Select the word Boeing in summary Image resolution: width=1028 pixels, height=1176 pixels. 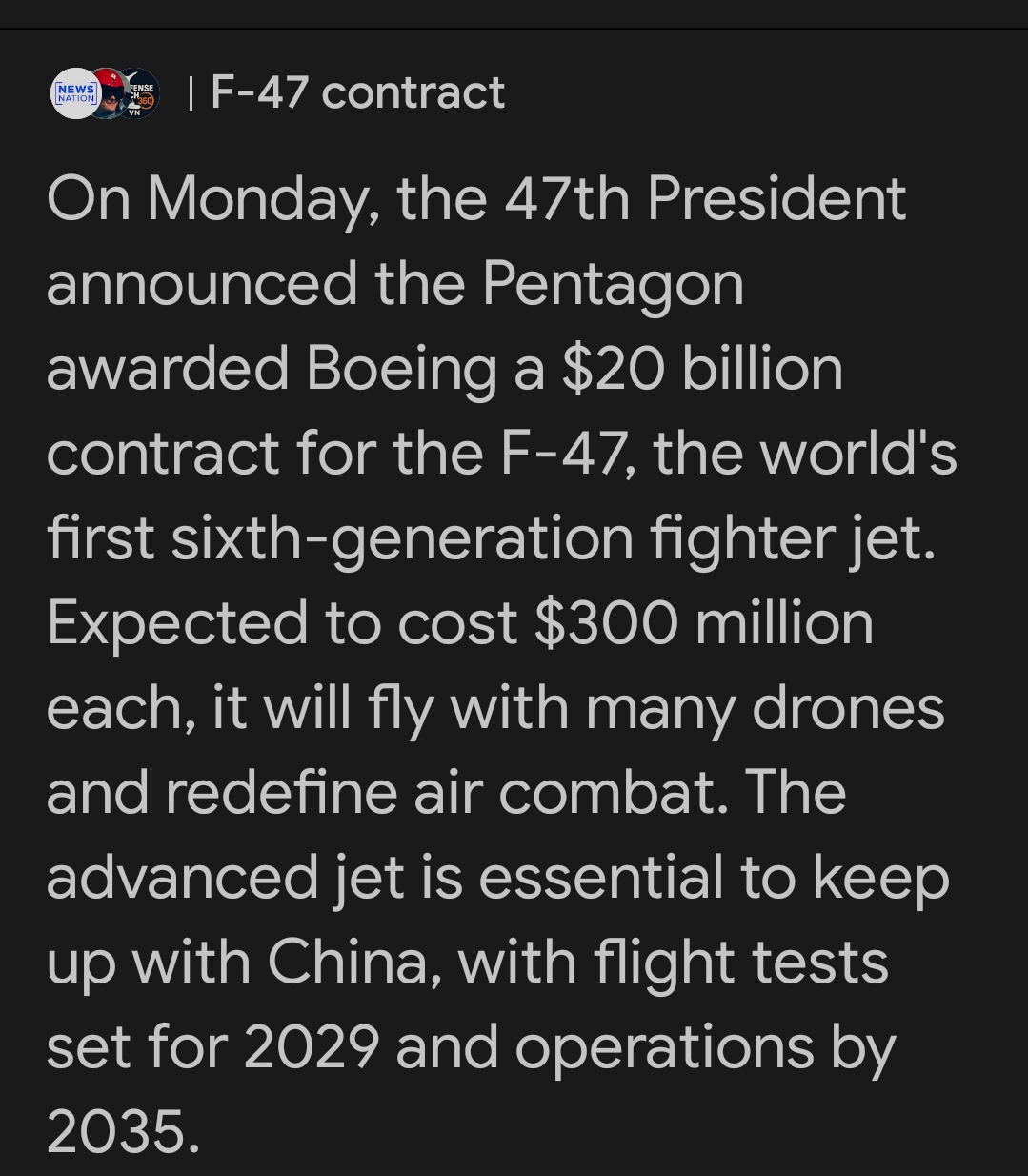pyautogui.click(x=401, y=369)
